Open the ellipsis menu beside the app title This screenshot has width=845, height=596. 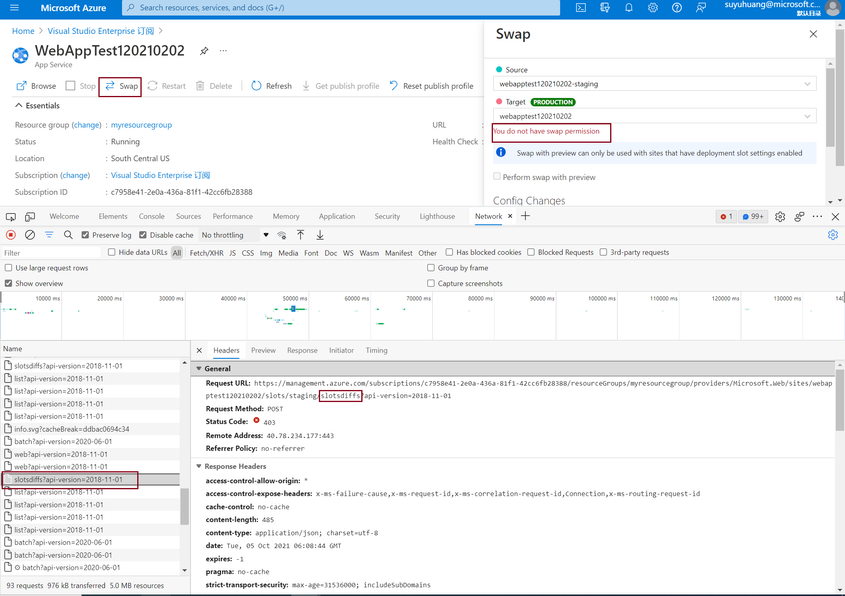click(x=223, y=51)
